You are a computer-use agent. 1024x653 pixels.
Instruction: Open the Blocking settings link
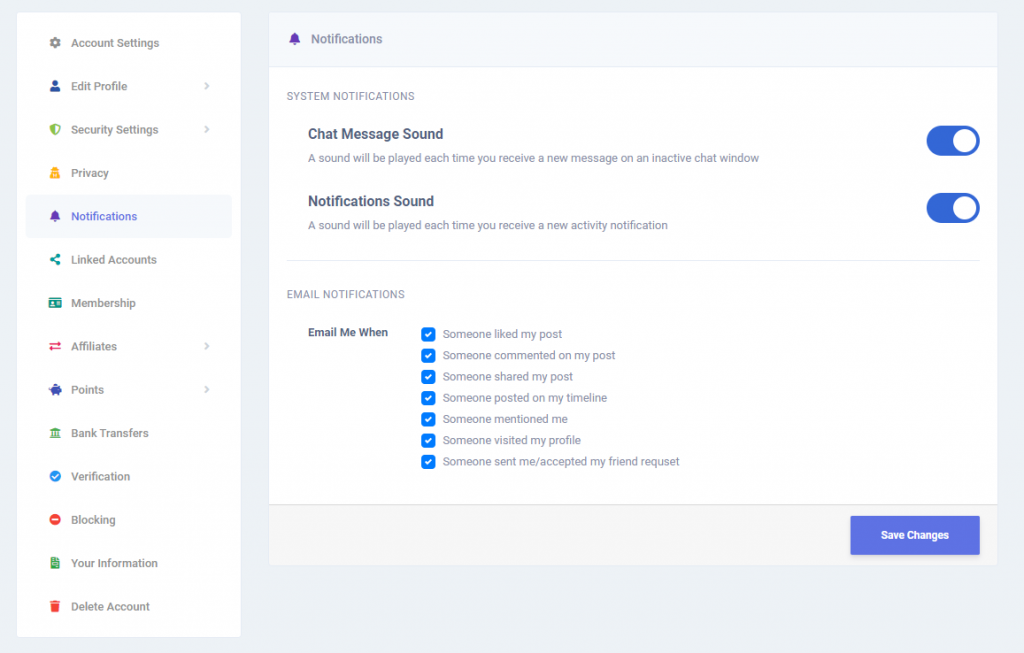(x=129, y=520)
